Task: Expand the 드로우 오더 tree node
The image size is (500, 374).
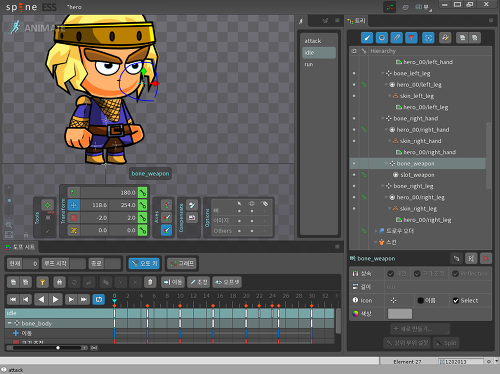Action: 376,231
